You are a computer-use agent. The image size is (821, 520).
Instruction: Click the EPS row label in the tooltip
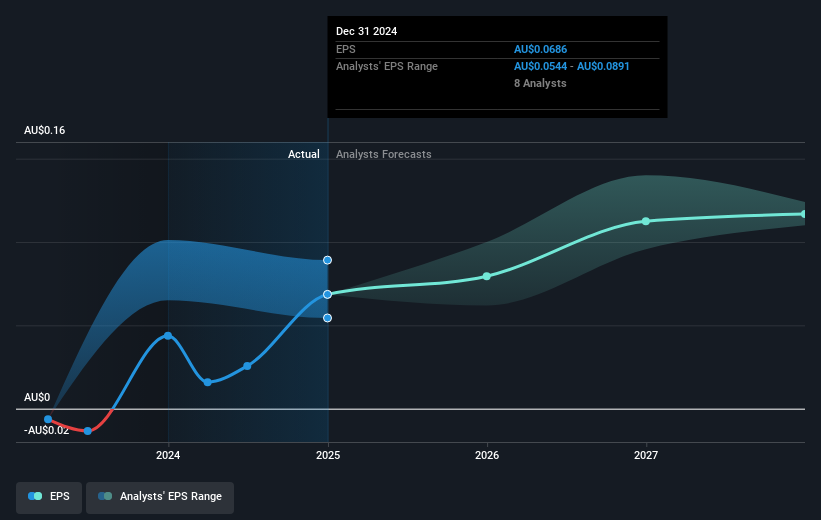(x=346, y=49)
